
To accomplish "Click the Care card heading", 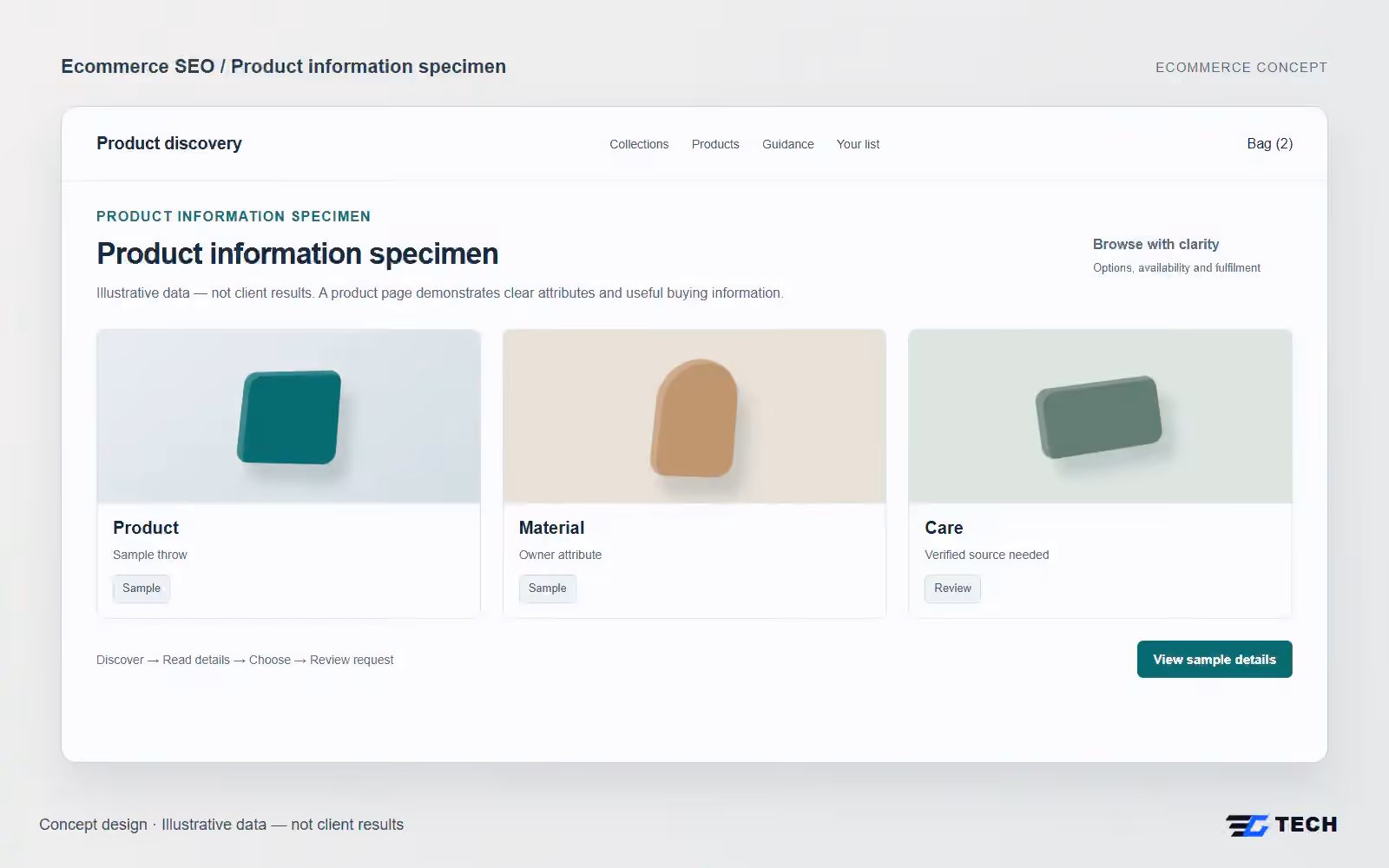I will (944, 528).
